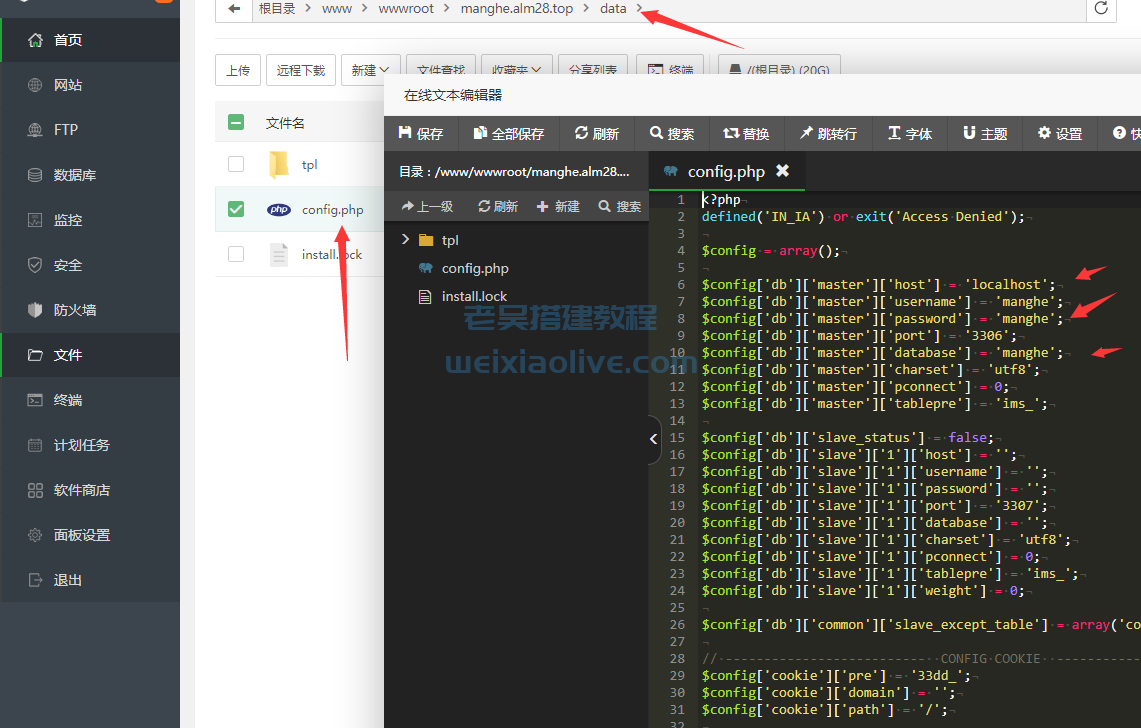Toggle the select-all files checkbox
This screenshot has height=728, width=1141.
point(236,122)
